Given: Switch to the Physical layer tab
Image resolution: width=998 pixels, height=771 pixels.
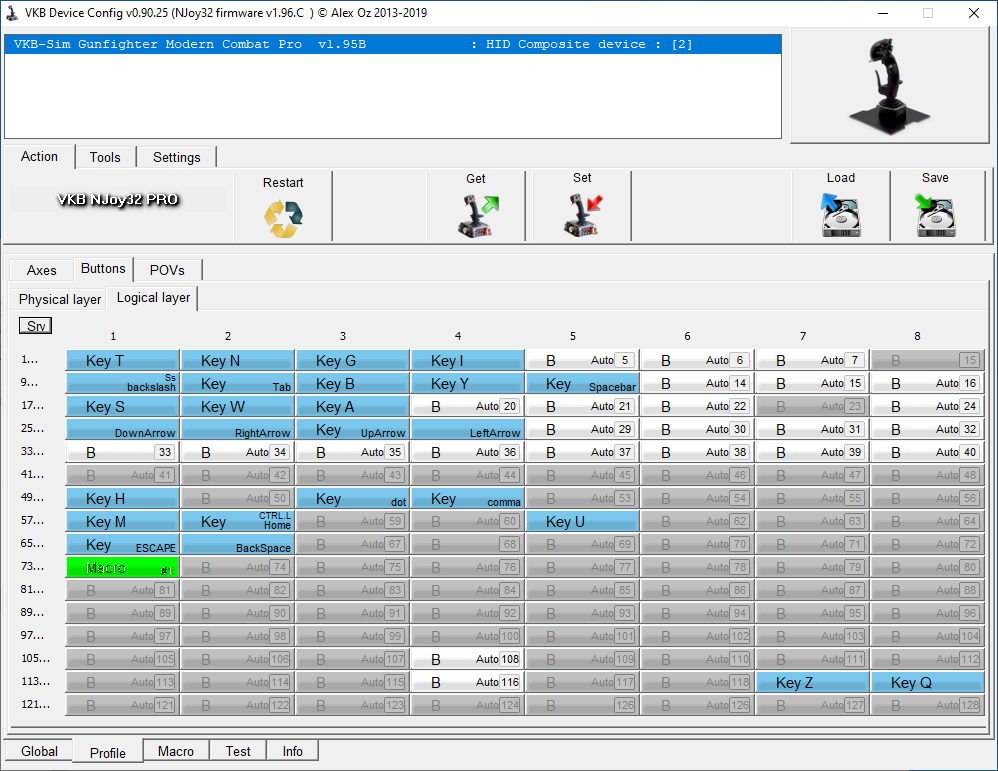Looking at the screenshot, I should pyautogui.click(x=59, y=299).
